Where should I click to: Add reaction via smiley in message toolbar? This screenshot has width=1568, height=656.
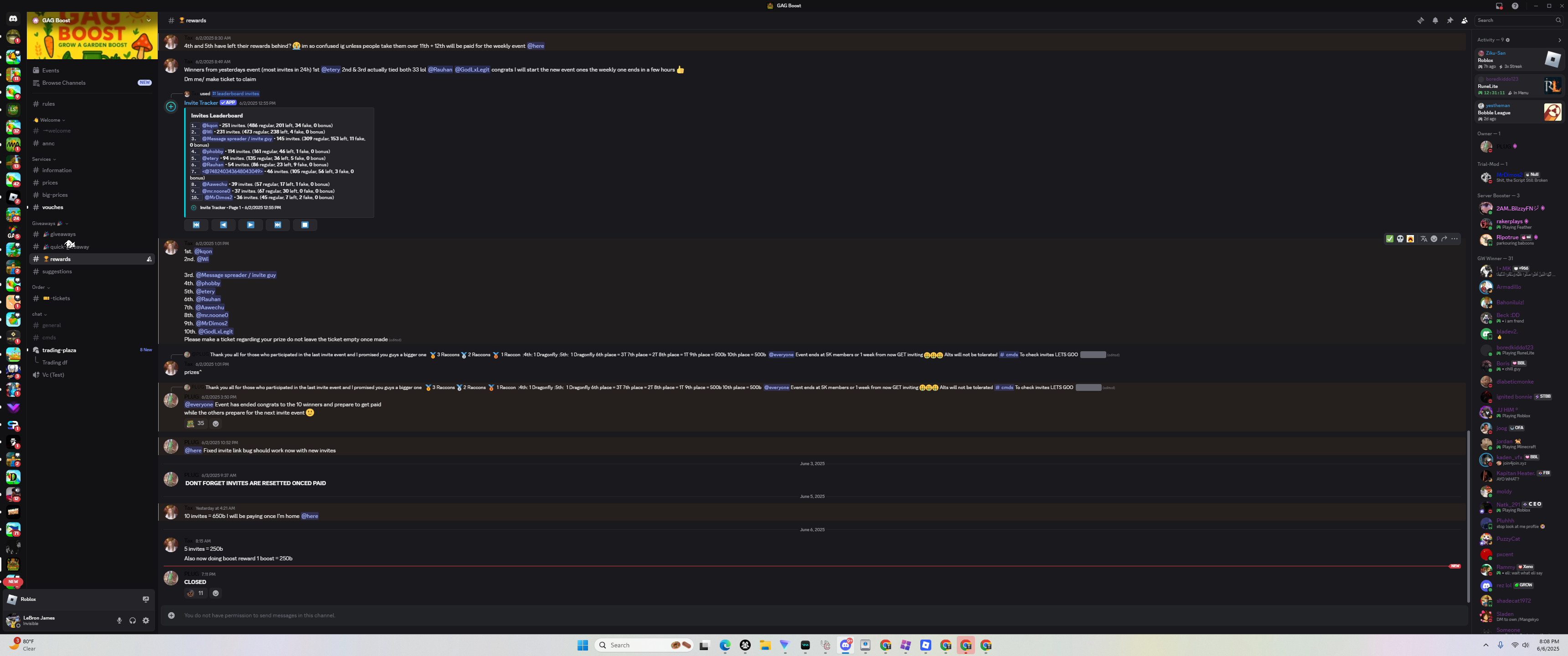[1434, 239]
